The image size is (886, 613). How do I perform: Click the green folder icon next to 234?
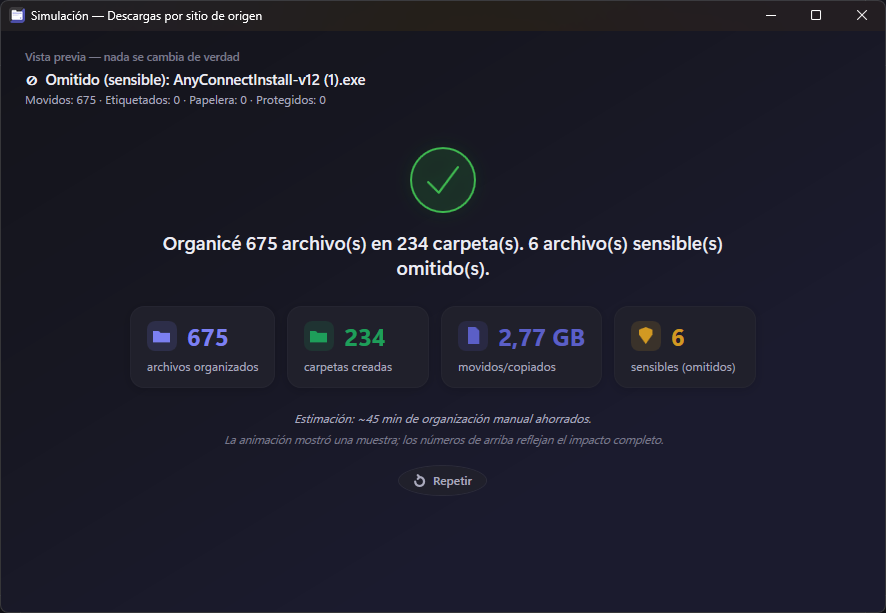point(319,337)
